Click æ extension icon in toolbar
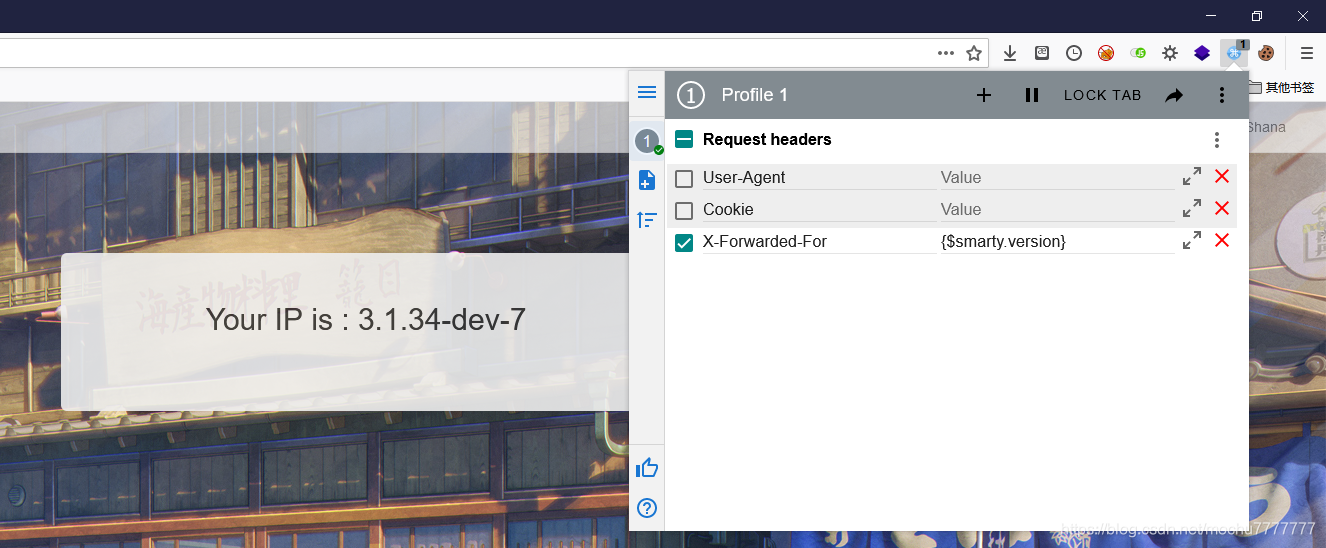The height and width of the screenshot is (548, 1326). 1042,53
